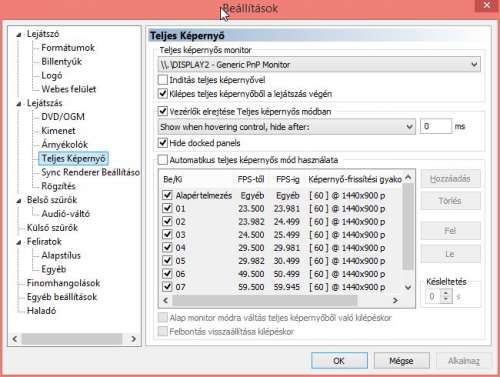500x377 pixels.
Task: Enable Automatikus teljes képernyős mód használata
Action: [x=163, y=160]
